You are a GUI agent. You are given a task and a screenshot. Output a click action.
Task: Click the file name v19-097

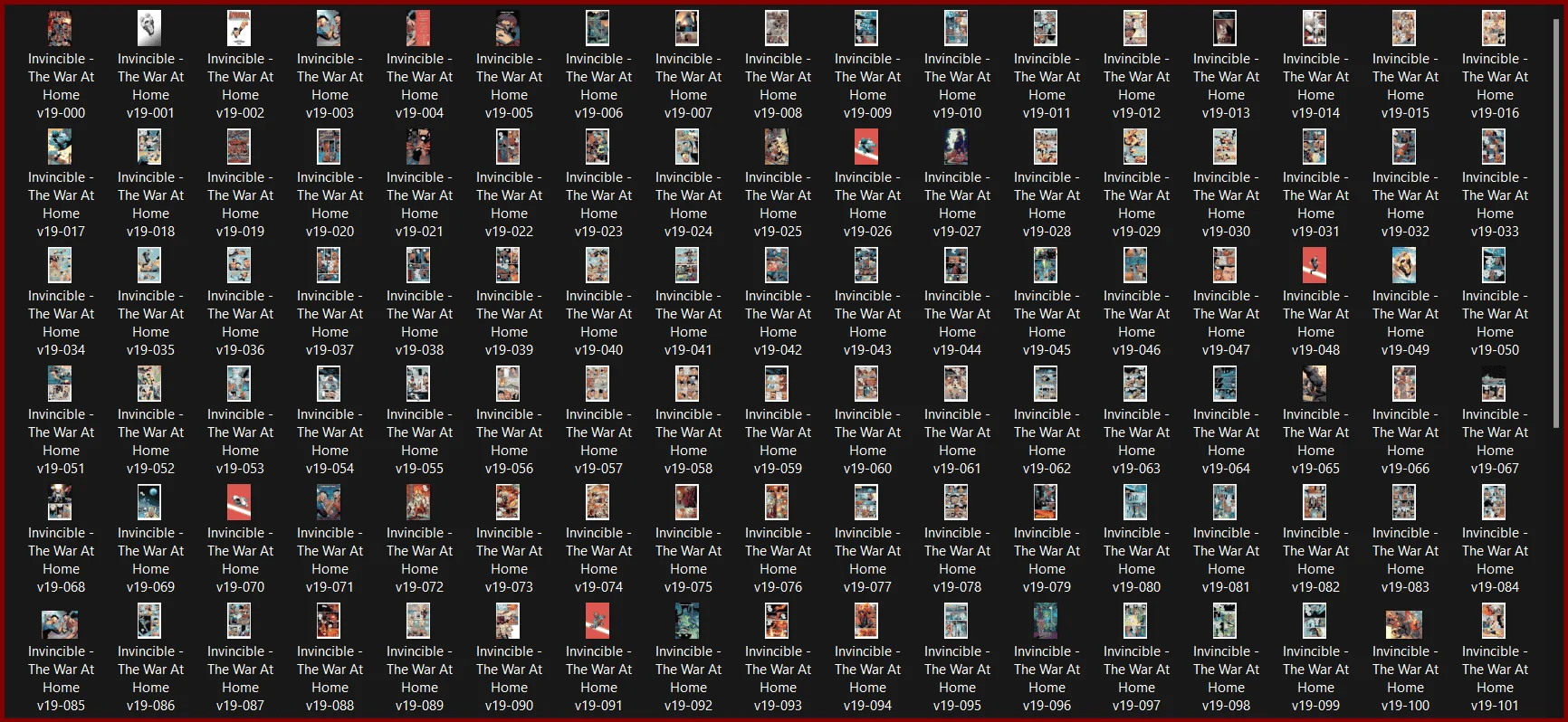1136,679
